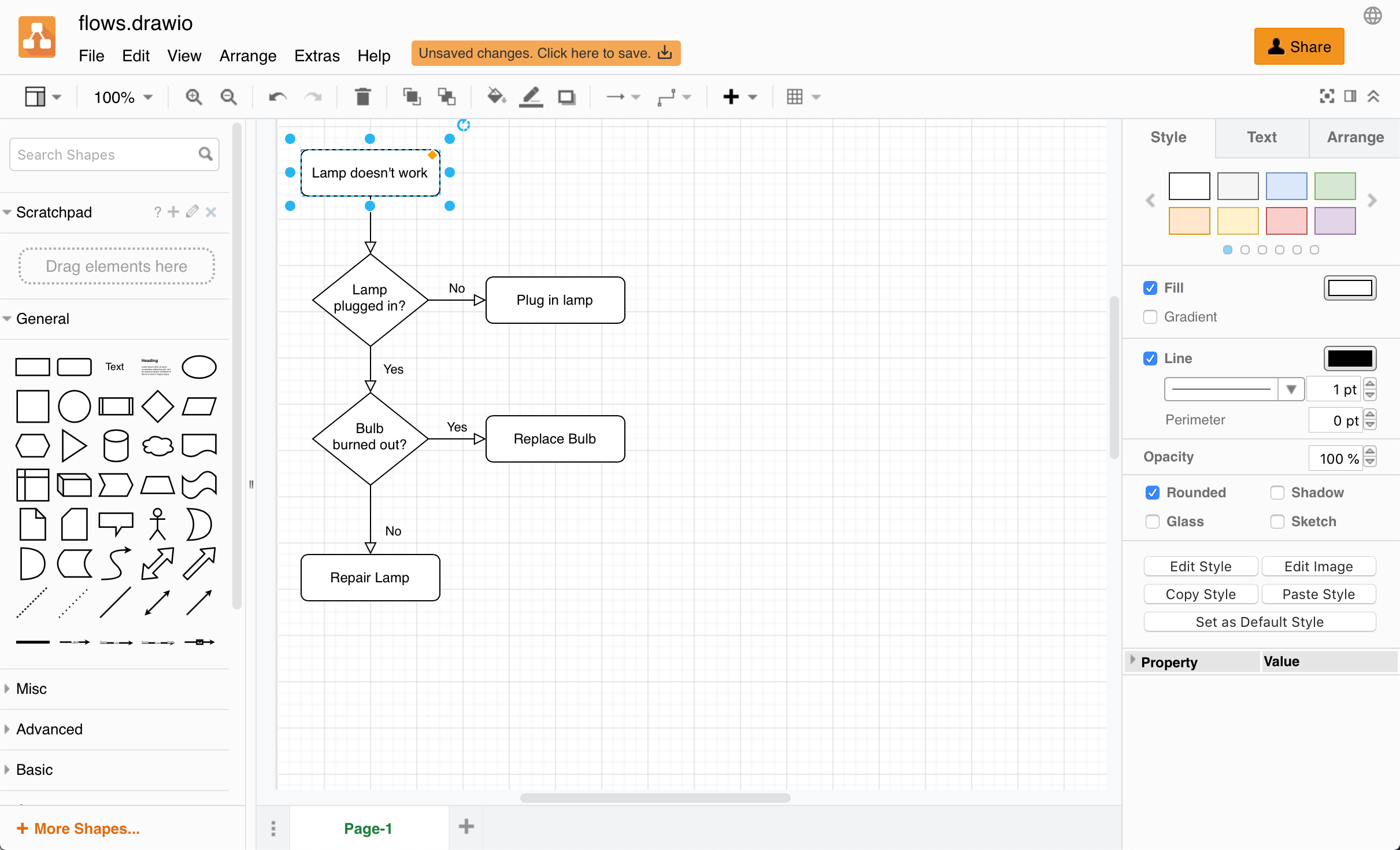Click the undo arrow icon
Viewport: 1400px width, 850px height.
(278, 97)
